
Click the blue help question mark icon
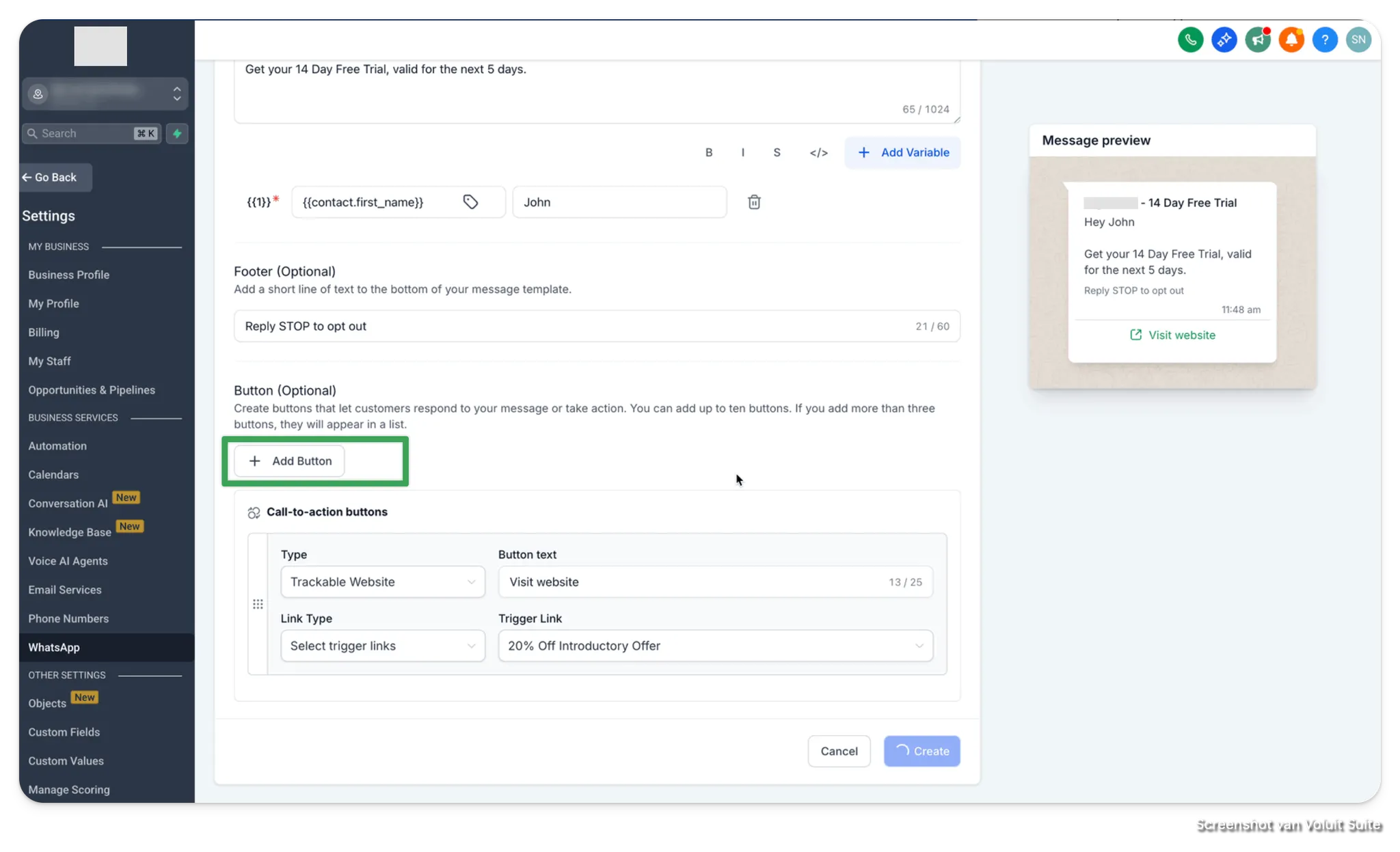coord(1324,40)
